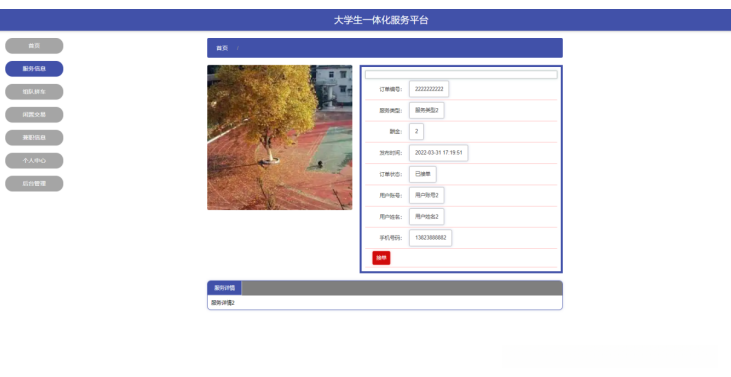Click the order number field 2222222222
The height and width of the screenshot is (377, 731).
(x=429, y=89)
